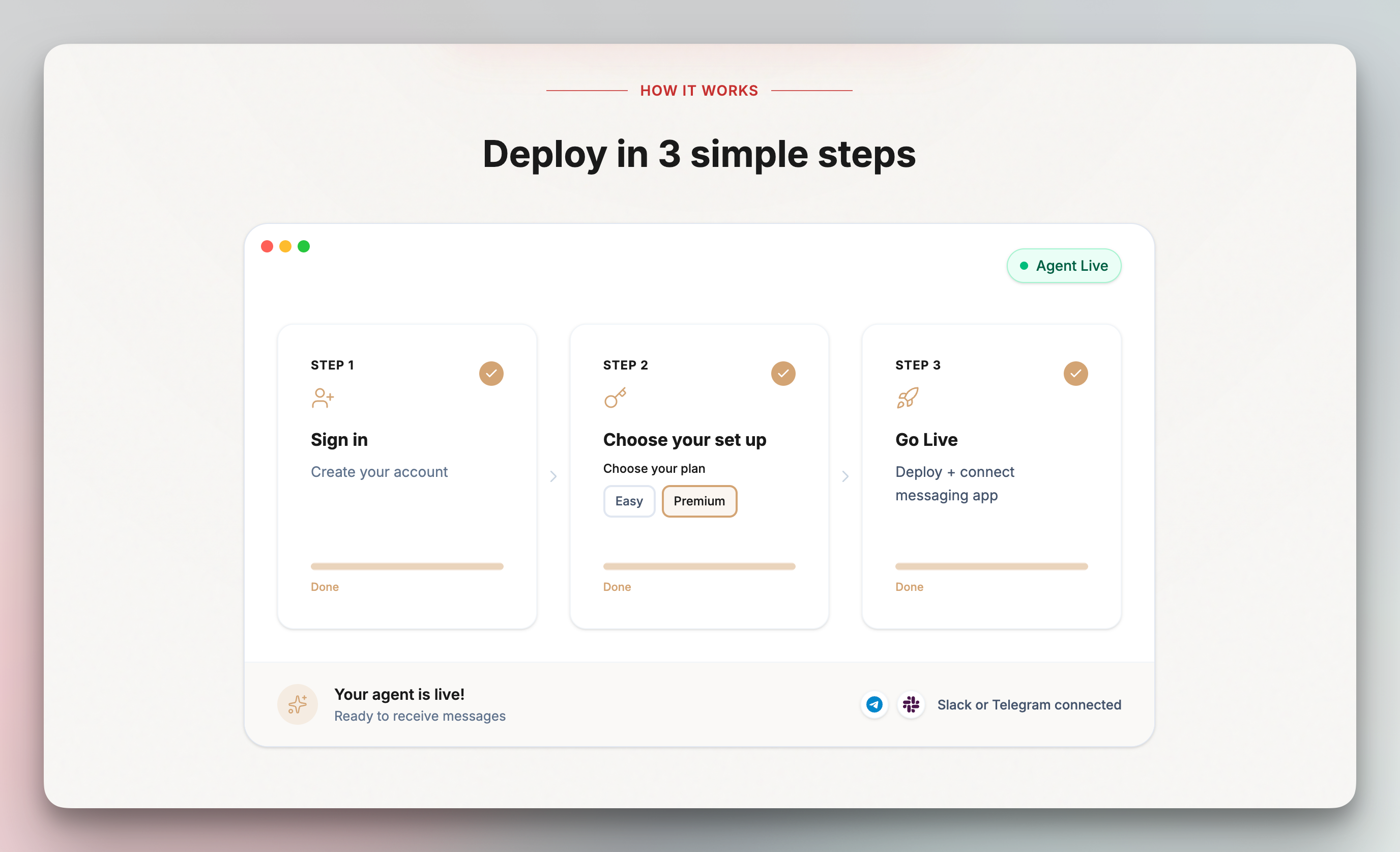This screenshot has height=852, width=1400.
Task: Click the Sign in user-plus icon
Action: [322, 398]
